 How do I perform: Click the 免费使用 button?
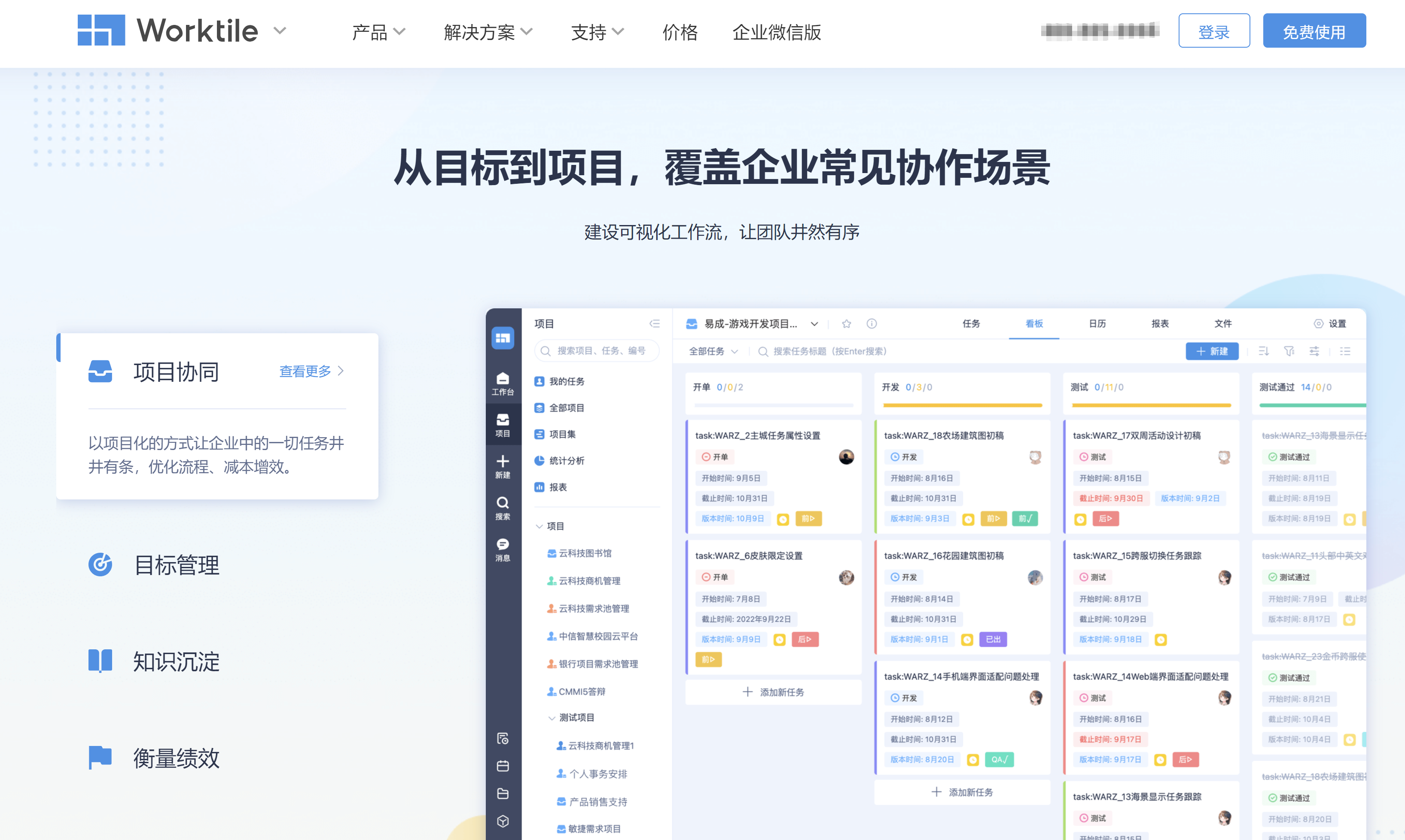(x=1314, y=31)
